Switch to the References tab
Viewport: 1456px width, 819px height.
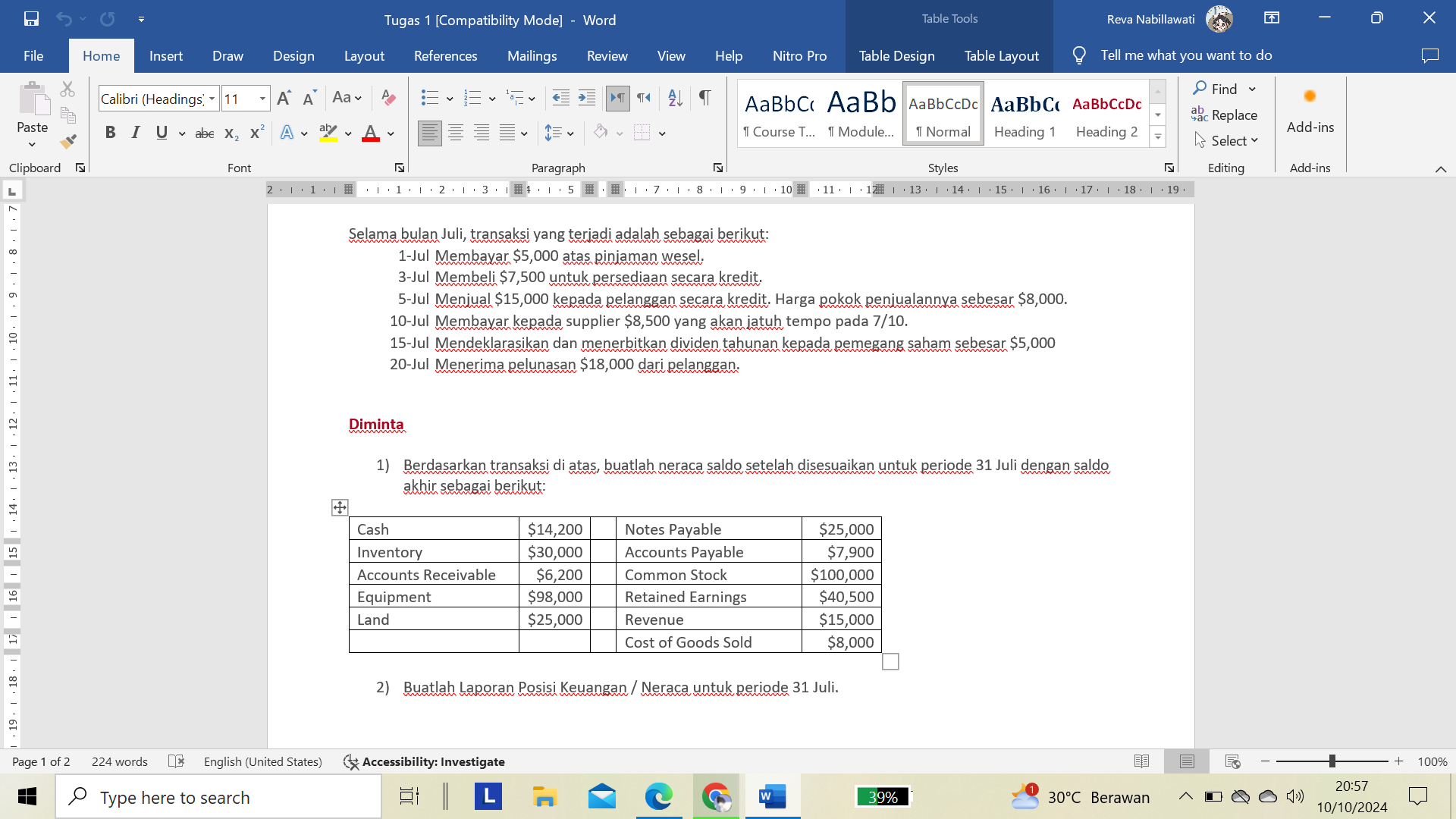tap(445, 55)
